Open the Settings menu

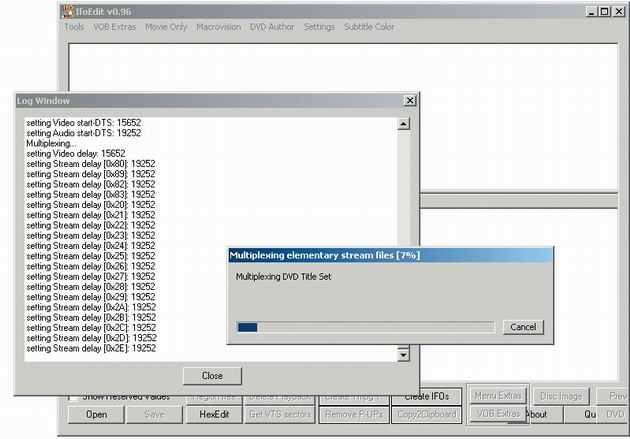[319, 27]
